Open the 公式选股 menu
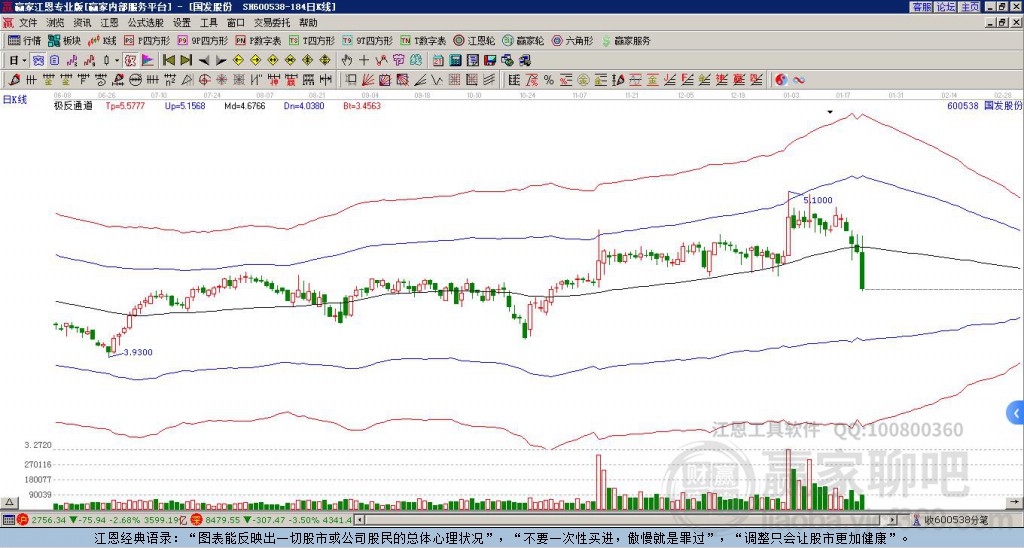The image size is (1024, 548). coord(146,23)
